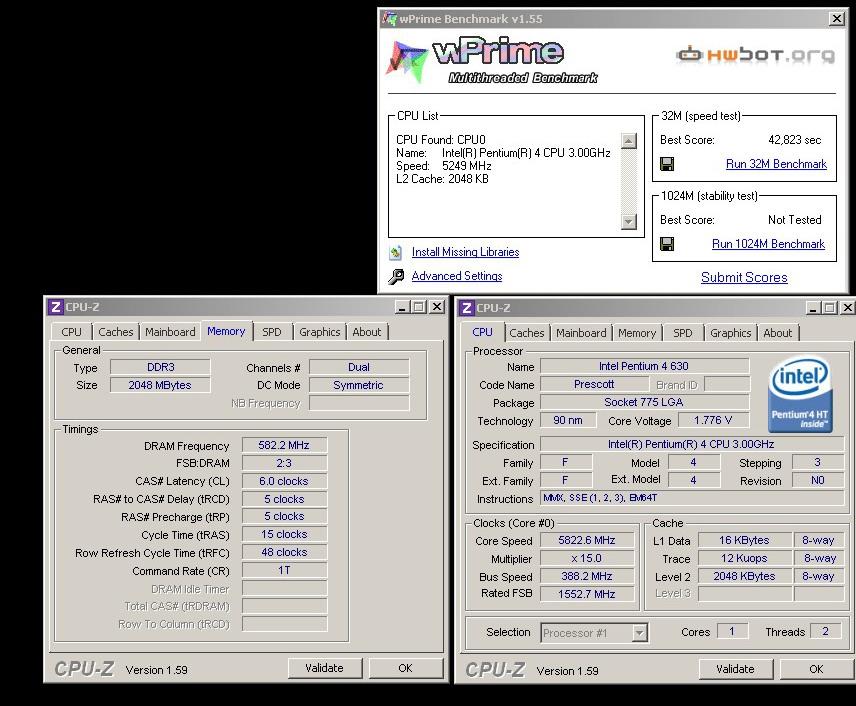This screenshot has height=706, width=856.
Task: Click the memory Size field 2048 MBytes
Action: click(160, 385)
